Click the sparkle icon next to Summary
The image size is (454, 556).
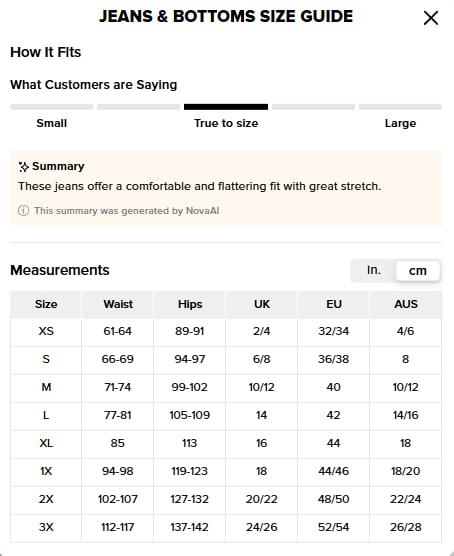(x=23, y=167)
